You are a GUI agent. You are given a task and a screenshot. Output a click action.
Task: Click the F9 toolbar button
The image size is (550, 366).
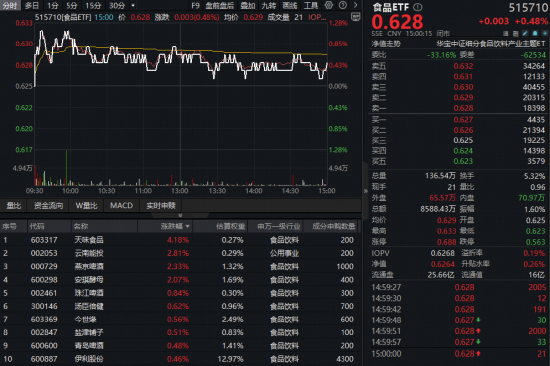pos(195,5)
